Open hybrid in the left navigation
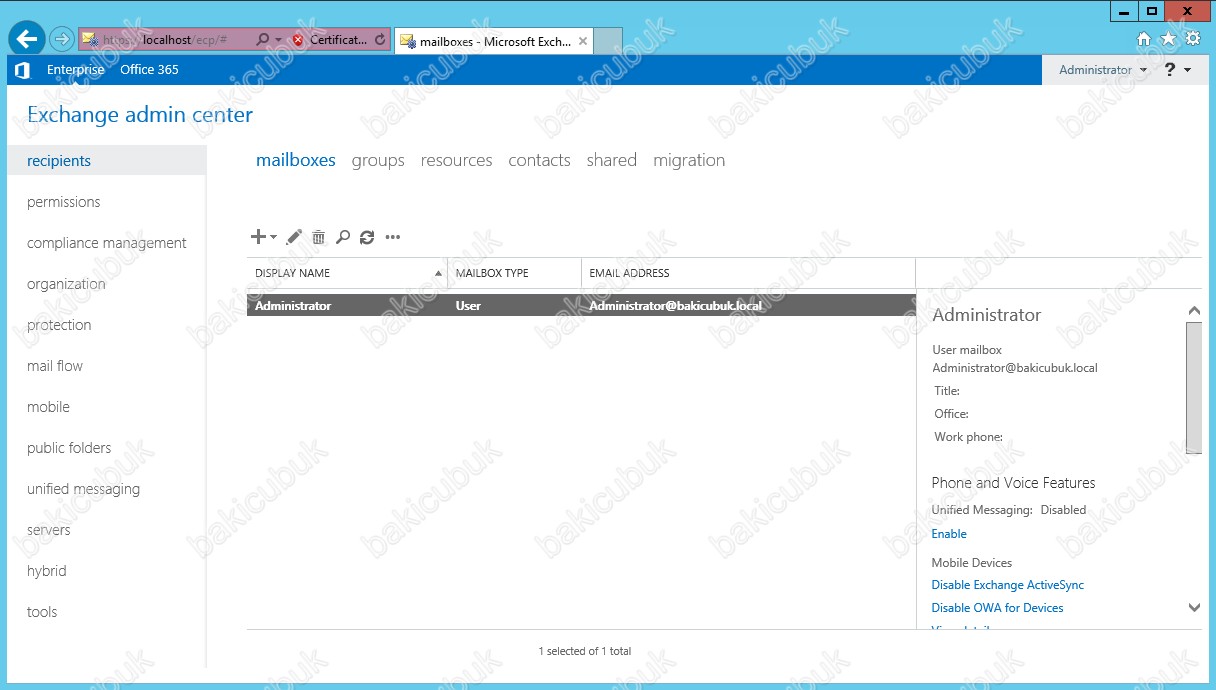The image size is (1216, 690). [x=47, y=571]
